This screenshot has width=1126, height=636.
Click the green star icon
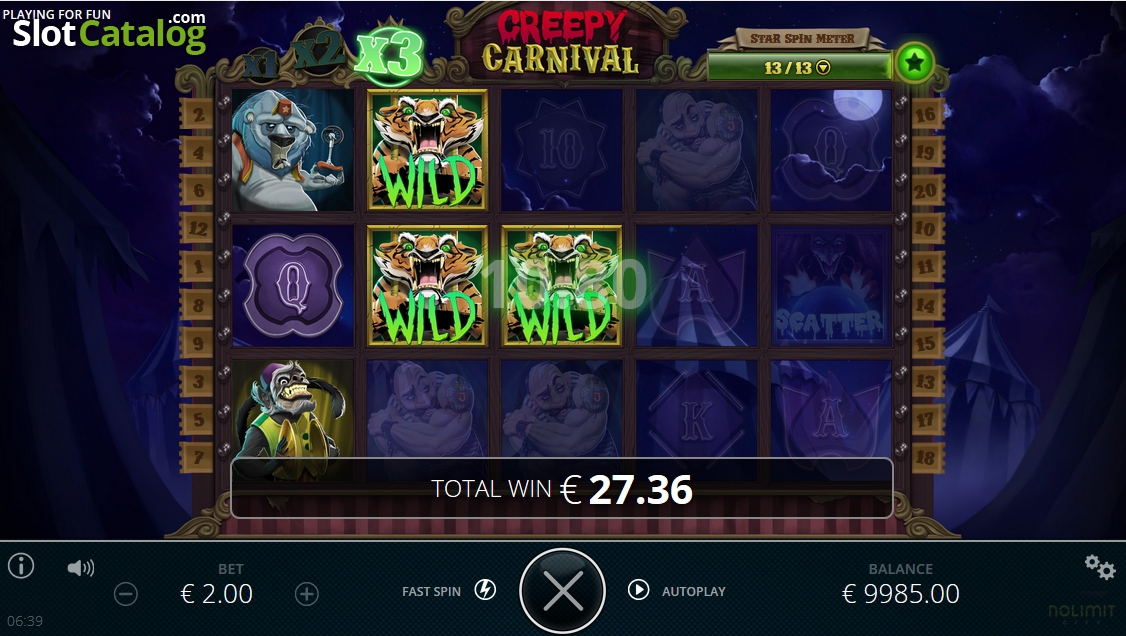914,63
